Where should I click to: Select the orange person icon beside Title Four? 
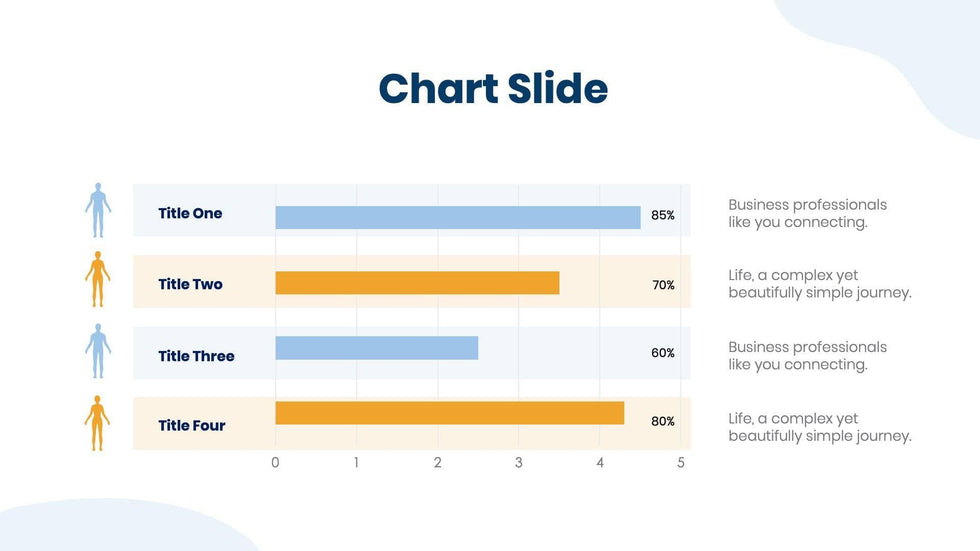click(97, 423)
